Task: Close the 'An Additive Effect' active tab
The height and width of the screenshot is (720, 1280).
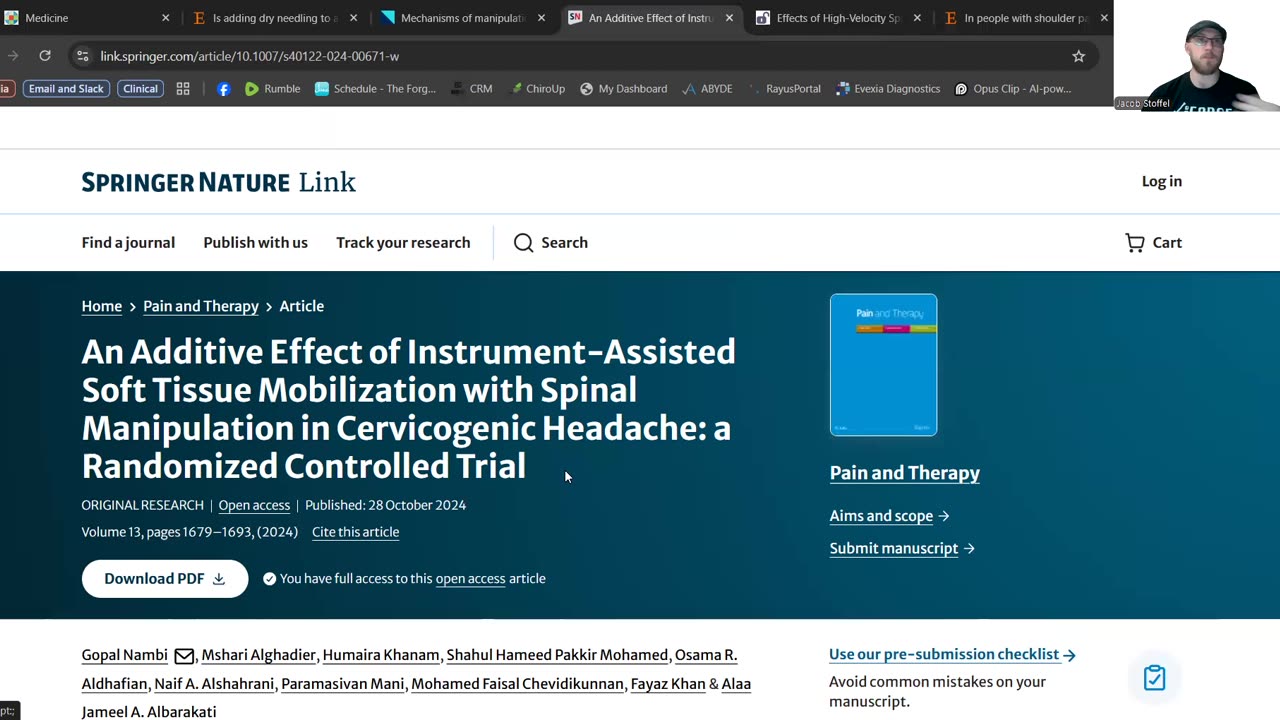Action: coord(729,18)
